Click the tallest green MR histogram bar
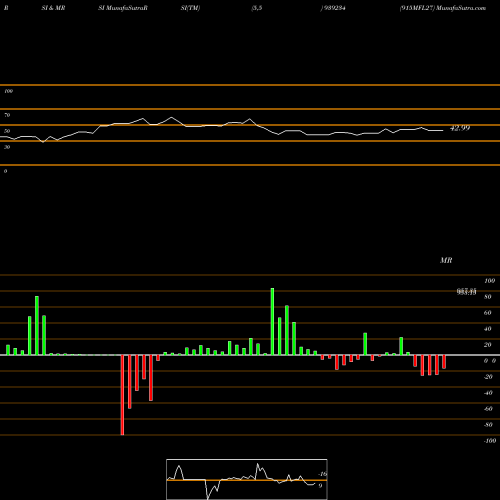 coord(272,321)
